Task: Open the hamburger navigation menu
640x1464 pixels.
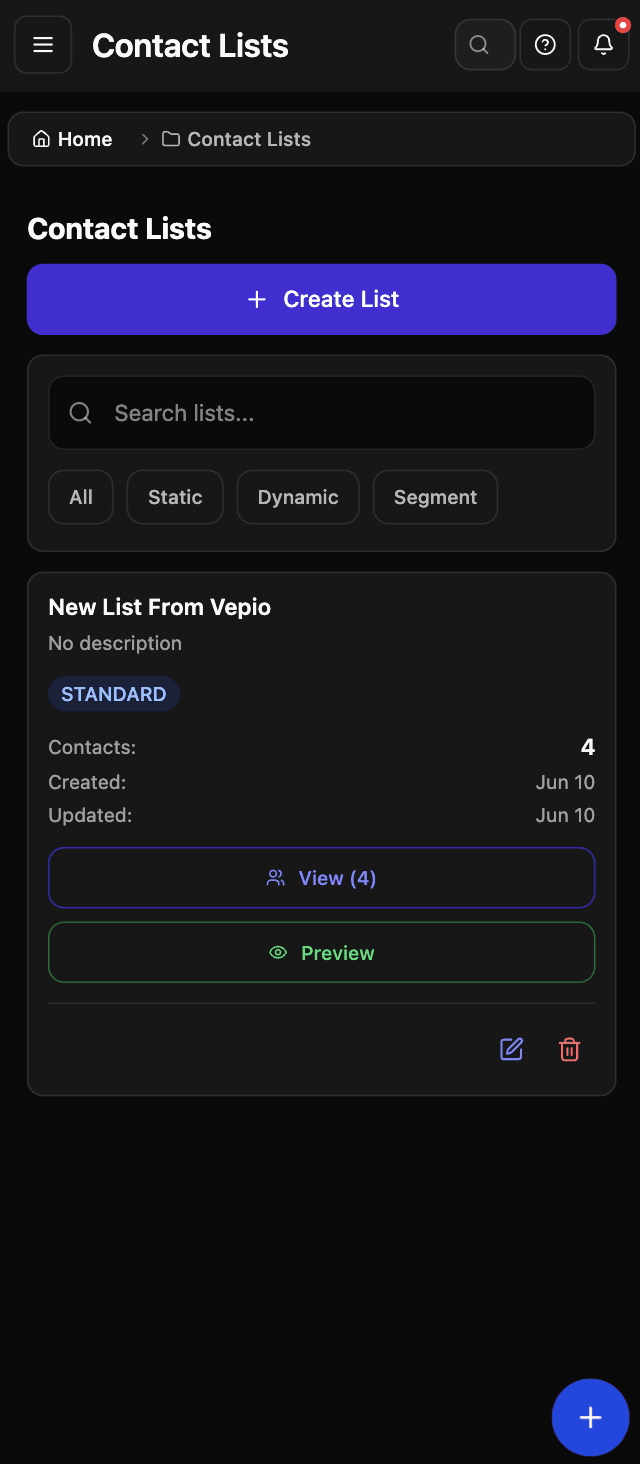Action: point(43,45)
